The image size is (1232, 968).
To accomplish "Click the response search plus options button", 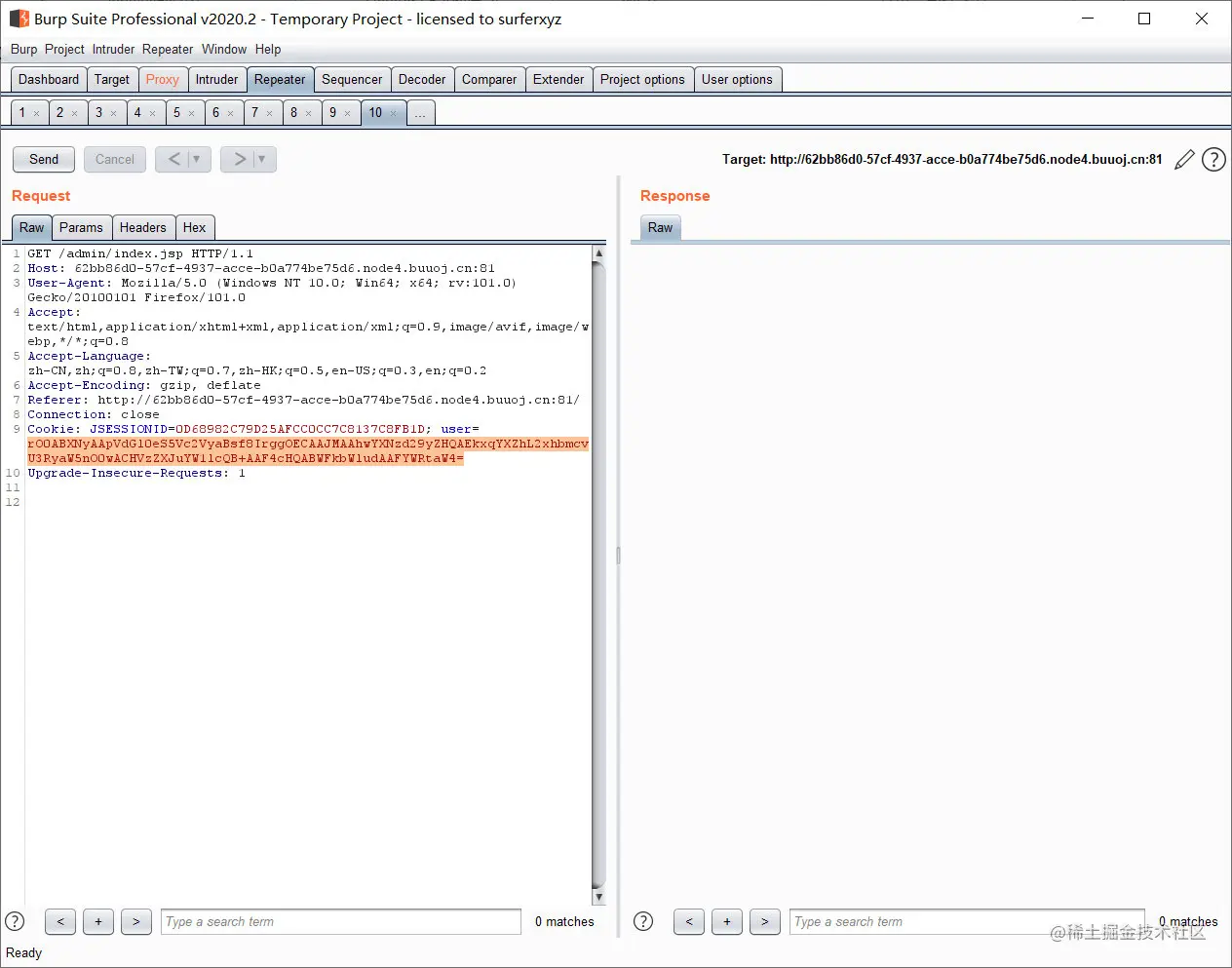I will [727, 921].
